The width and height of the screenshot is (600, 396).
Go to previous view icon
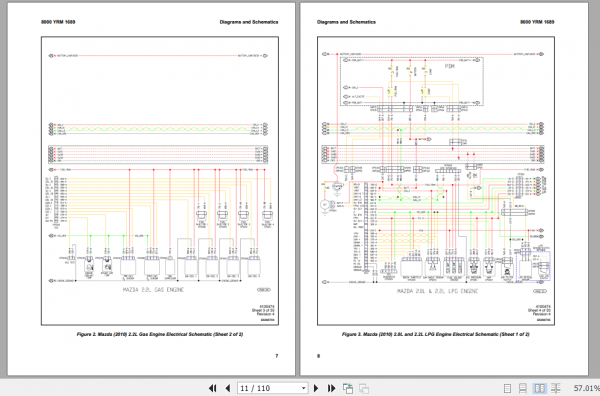tap(348, 388)
